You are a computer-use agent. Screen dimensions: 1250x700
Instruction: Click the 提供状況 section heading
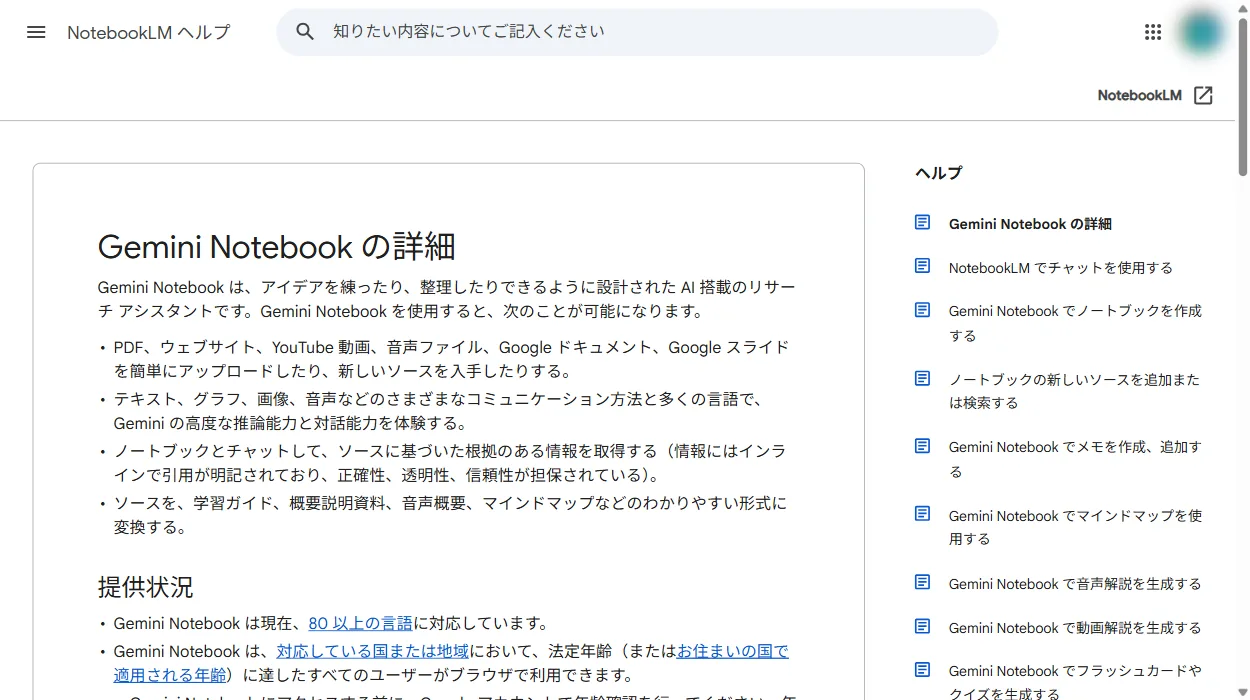tap(146, 587)
